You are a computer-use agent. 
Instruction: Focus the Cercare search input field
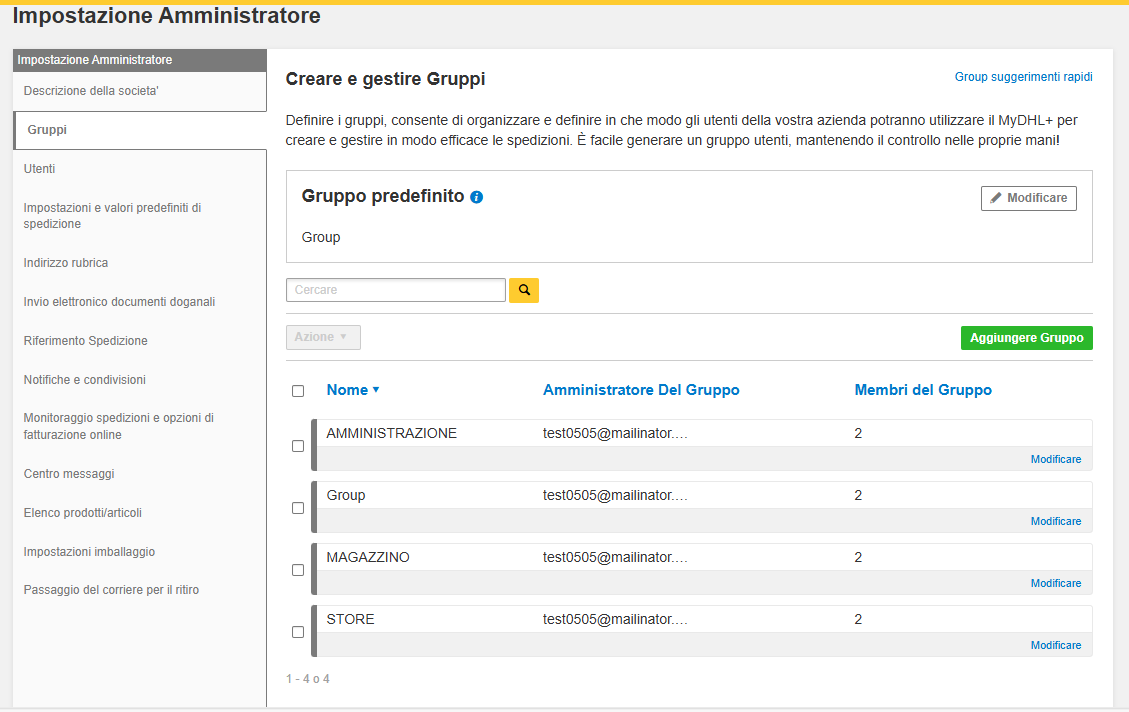(x=395, y=290)
